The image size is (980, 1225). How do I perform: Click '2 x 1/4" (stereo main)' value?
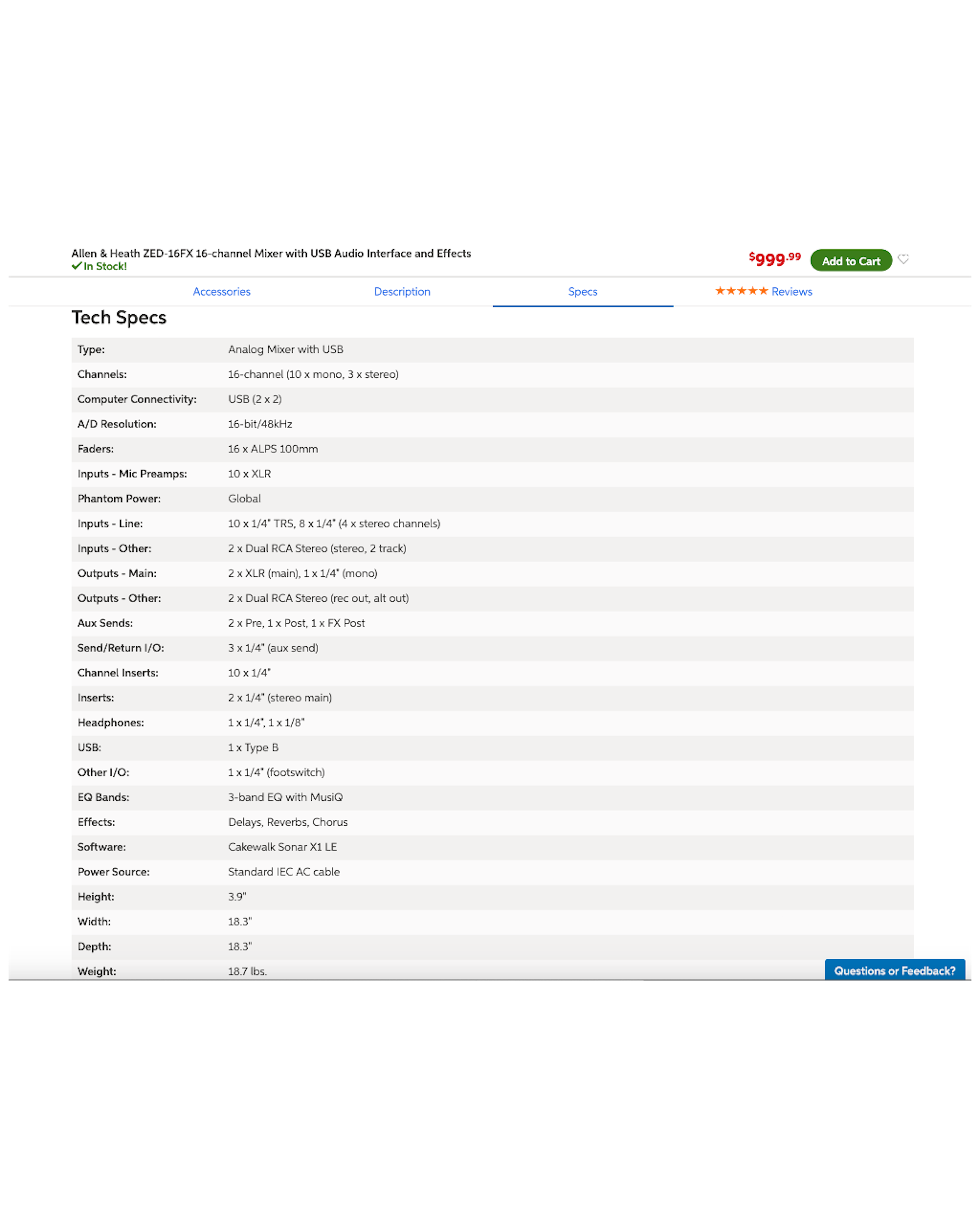coord(279,698)
